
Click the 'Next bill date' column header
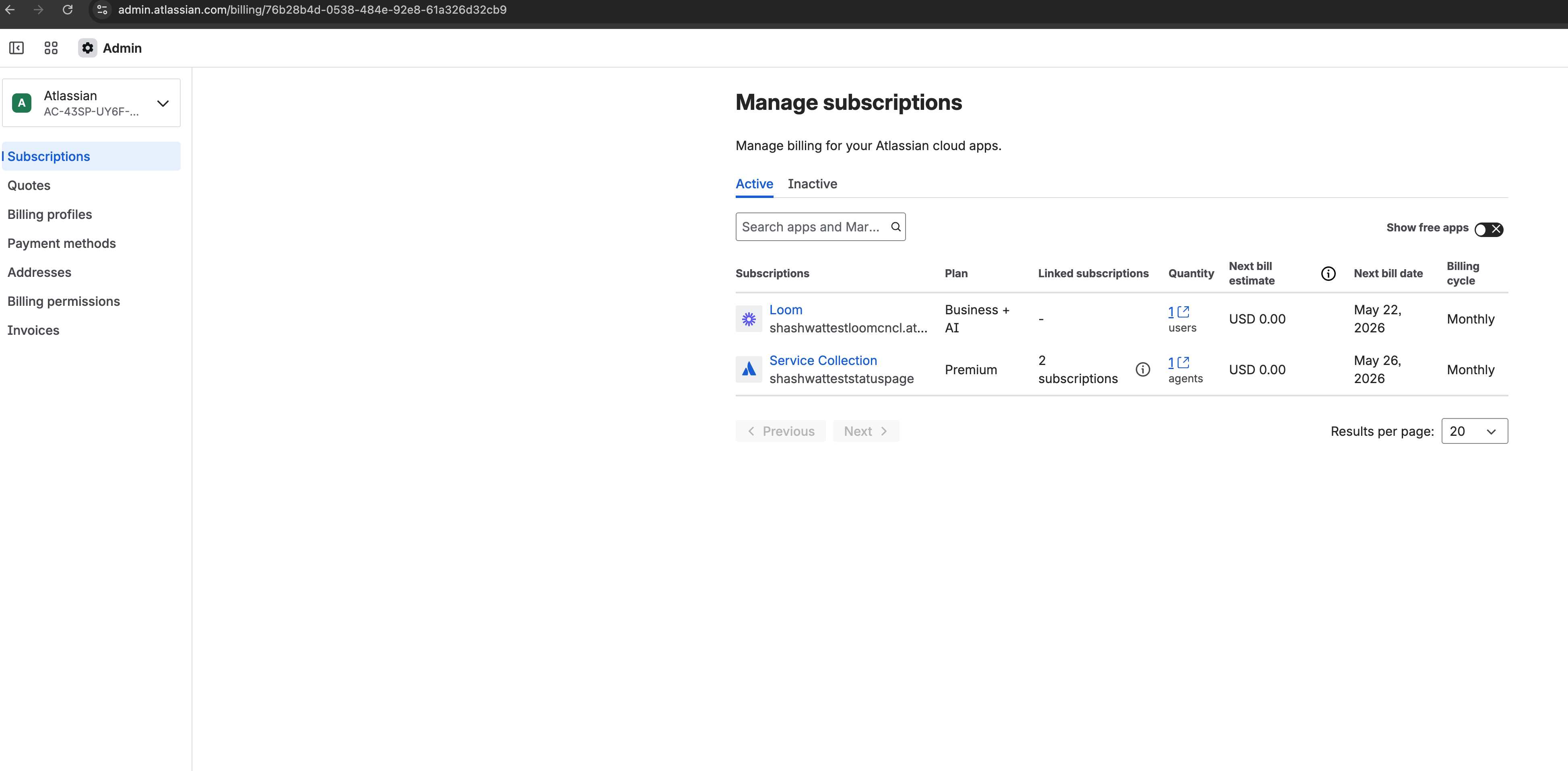(1388, 274)
